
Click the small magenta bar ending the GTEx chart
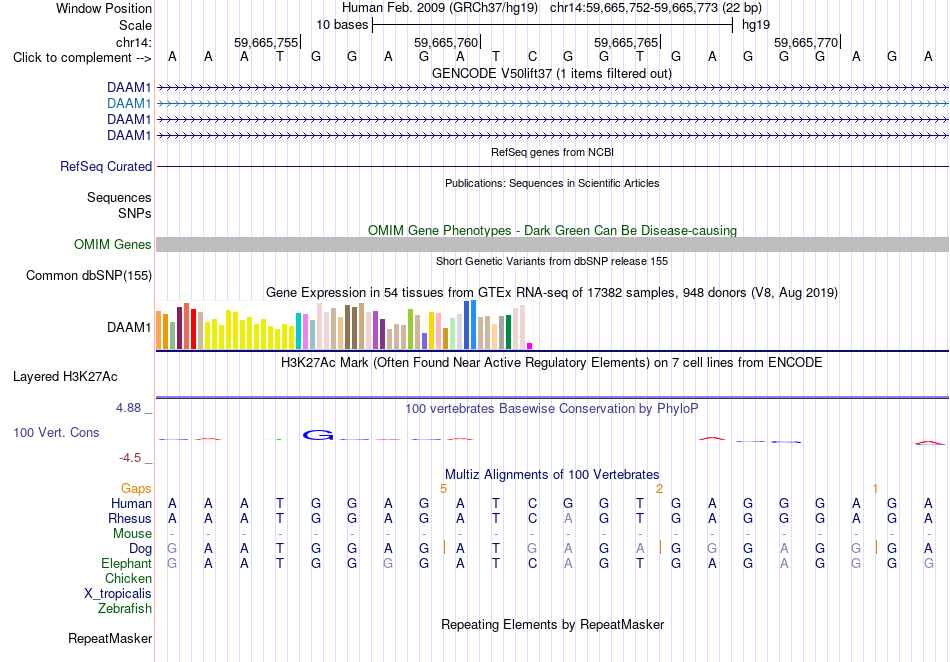tap(530, 346)
